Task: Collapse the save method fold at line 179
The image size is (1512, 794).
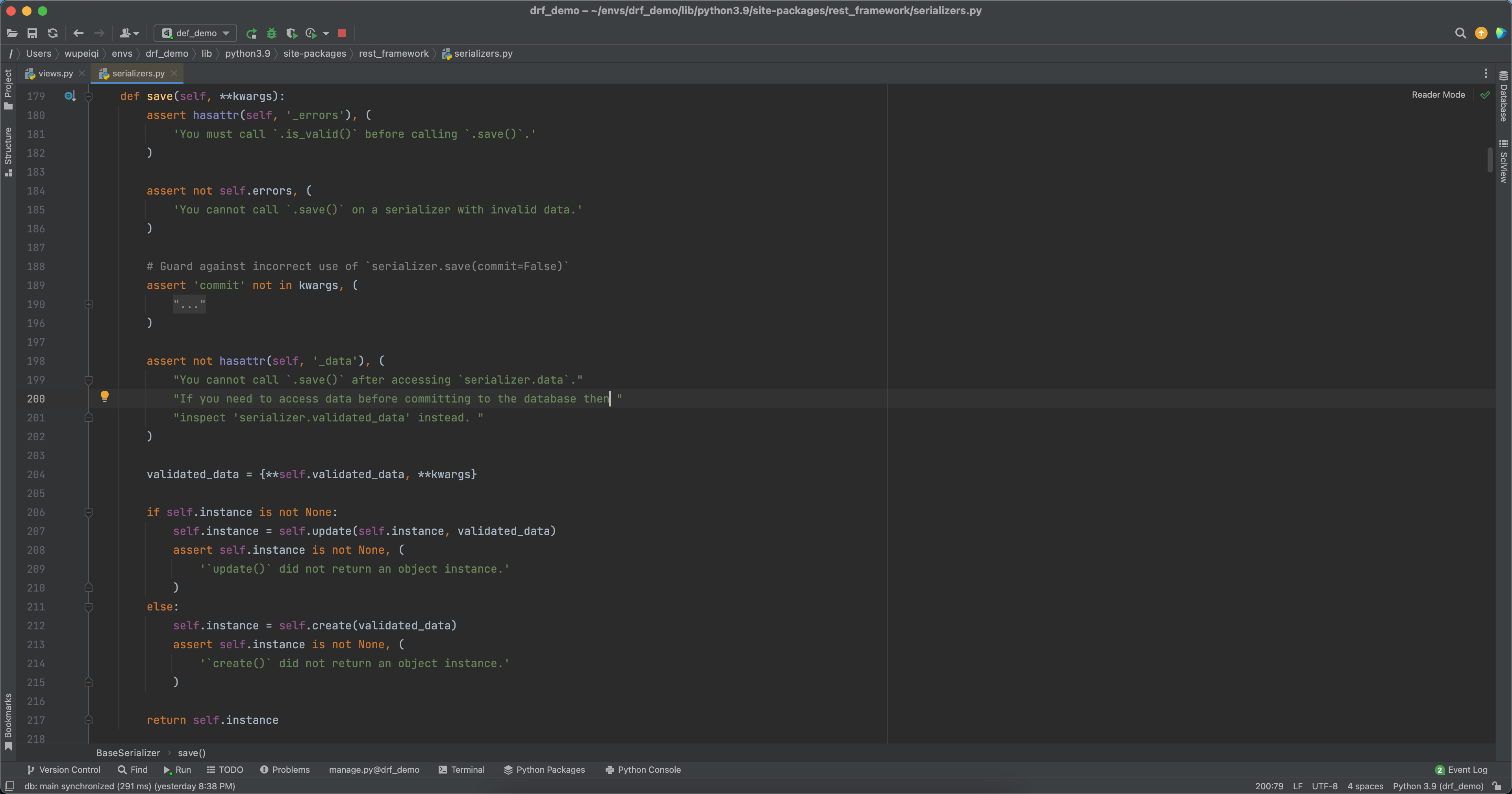Action: click(x=89, y=96)
